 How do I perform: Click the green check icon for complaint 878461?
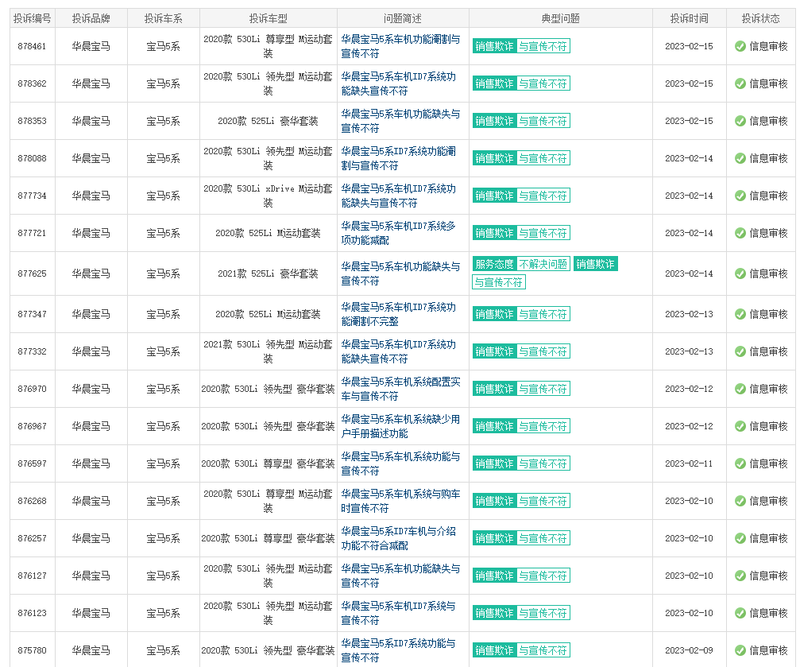coord(740,46)
